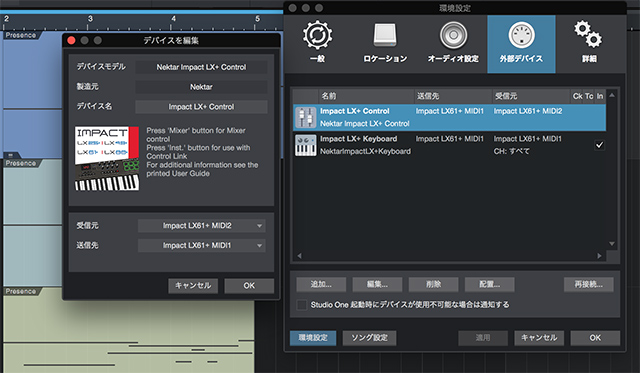Open the 送信先 Impact LX61+ MIDI1 dropdown
The width and height of the screenshot is (640, 373).
pyautogui.click(x=202, y=245)
